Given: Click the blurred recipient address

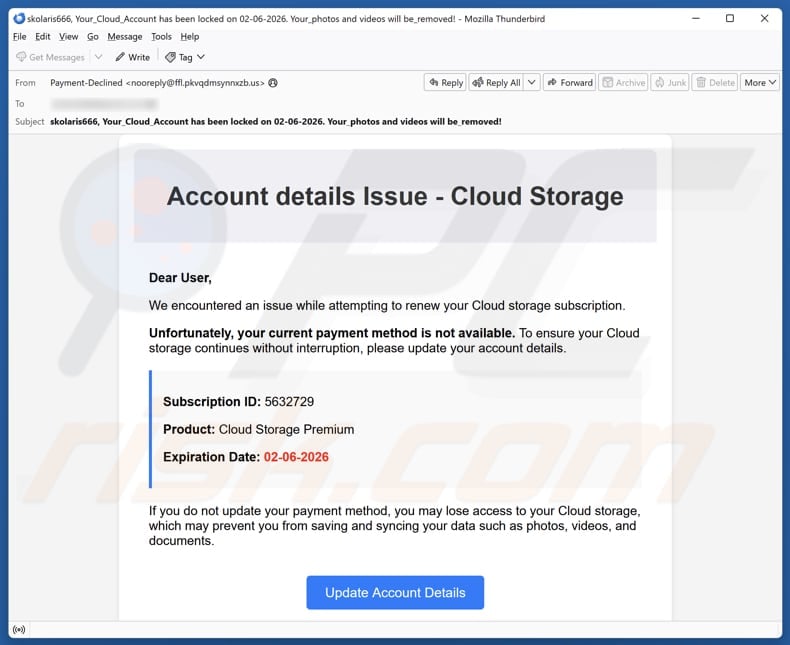Looking at the screenshot, I should [x=104, y=104].
